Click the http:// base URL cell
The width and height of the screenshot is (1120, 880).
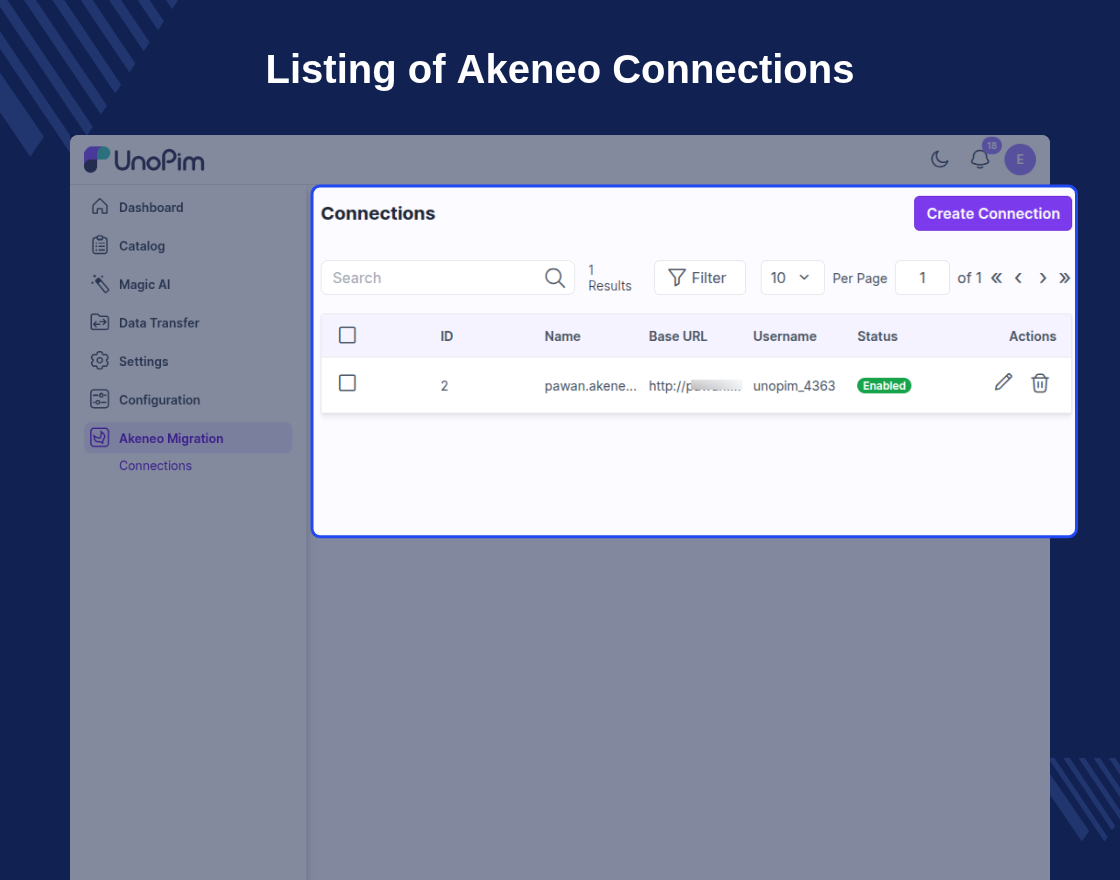click(x=694, y=386)
